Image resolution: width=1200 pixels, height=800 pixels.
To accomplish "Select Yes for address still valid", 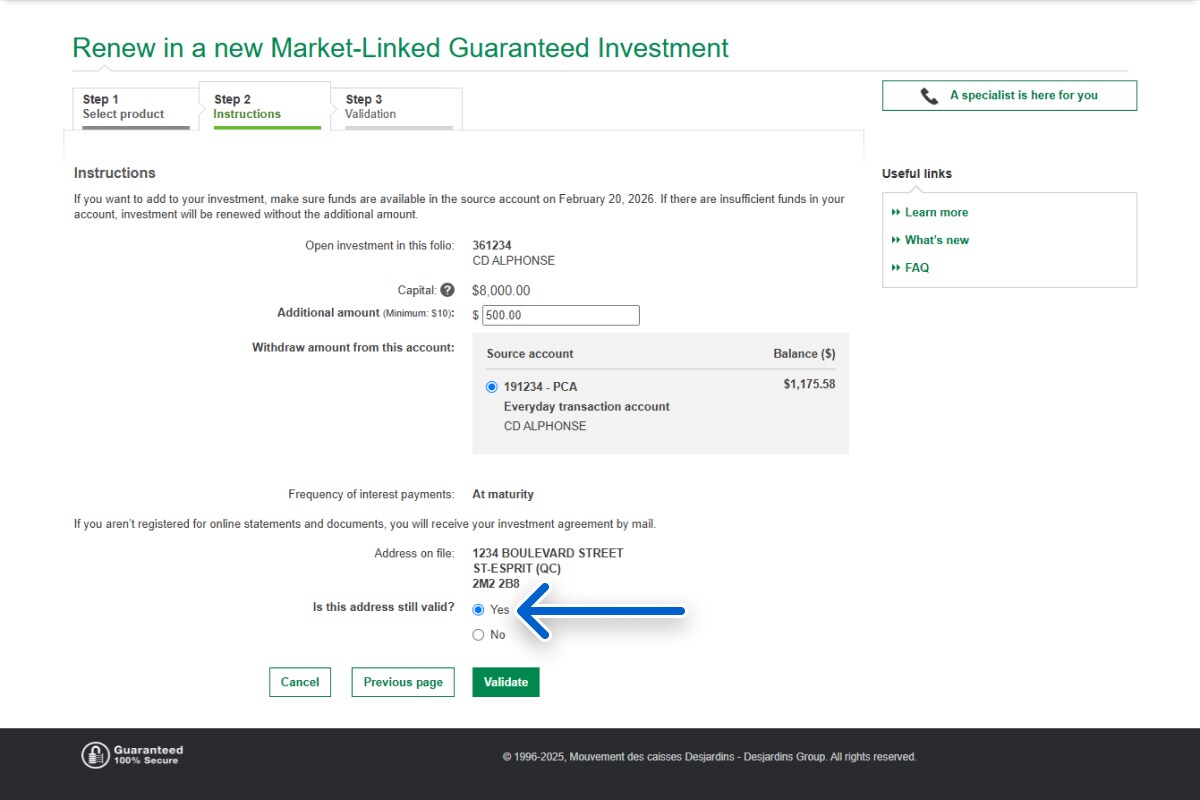I will [x=478, y=610].
